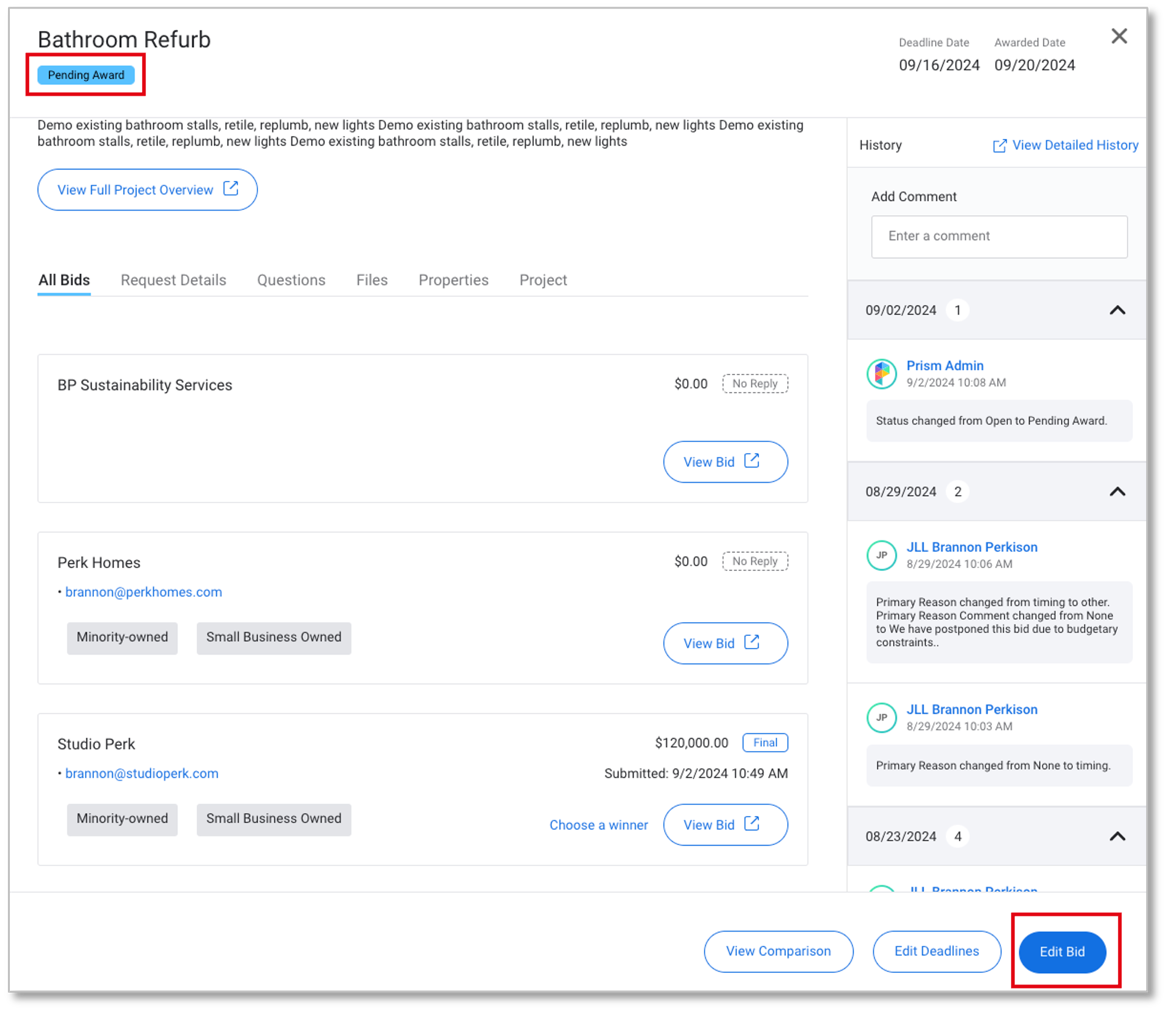
Task: View bid for BP Sustainability Services
Action: pos(725,462)
